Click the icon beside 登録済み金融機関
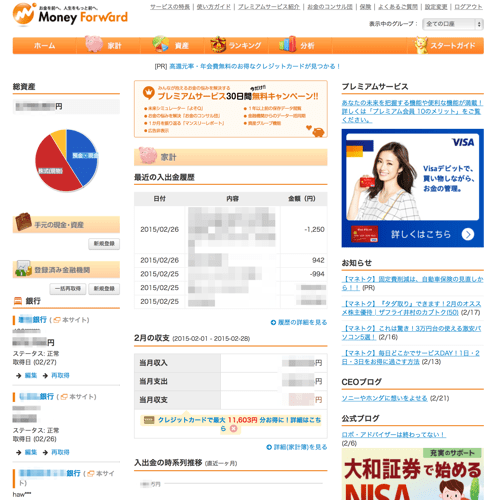 (23, 268)
